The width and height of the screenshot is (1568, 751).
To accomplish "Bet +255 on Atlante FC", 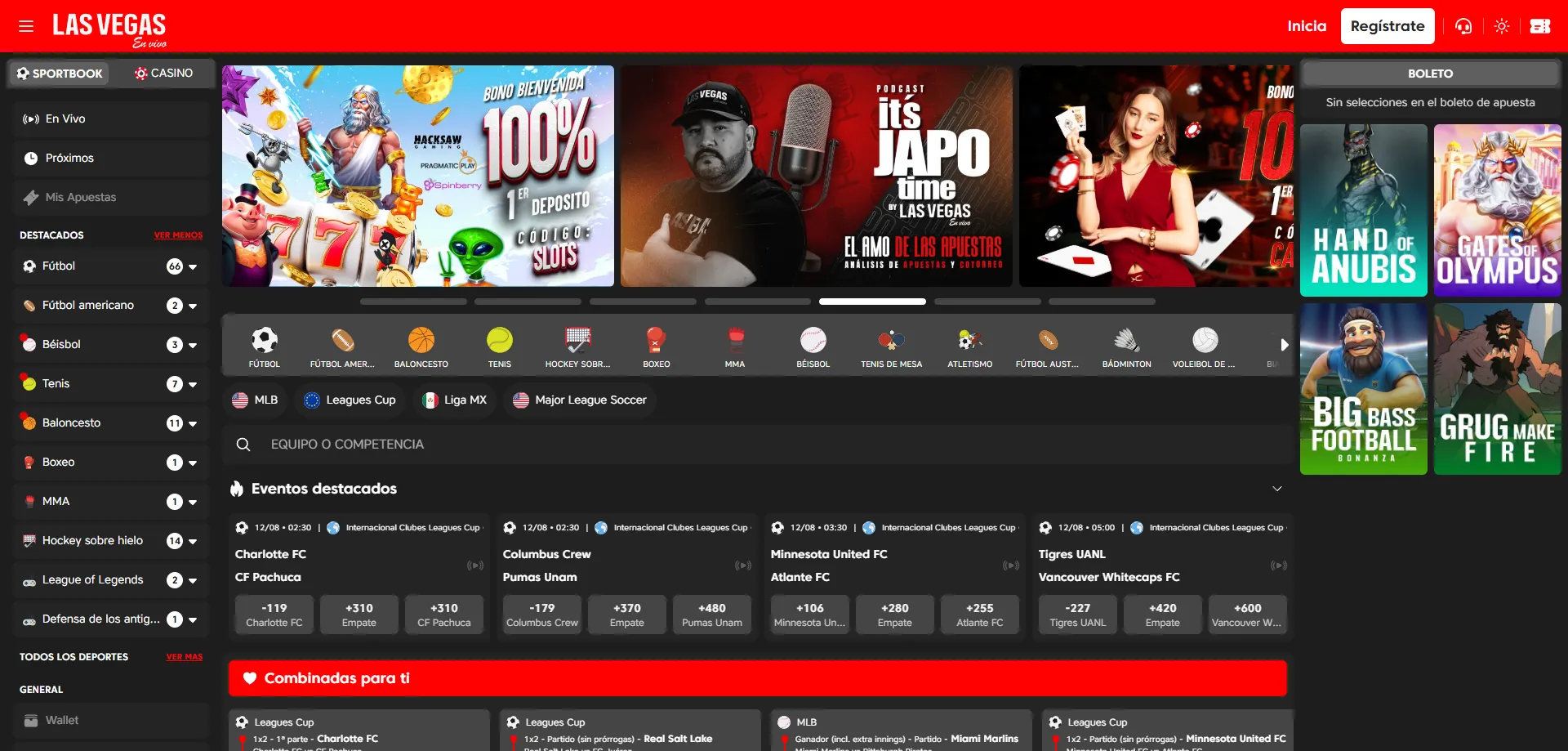I will coord(980,615).
